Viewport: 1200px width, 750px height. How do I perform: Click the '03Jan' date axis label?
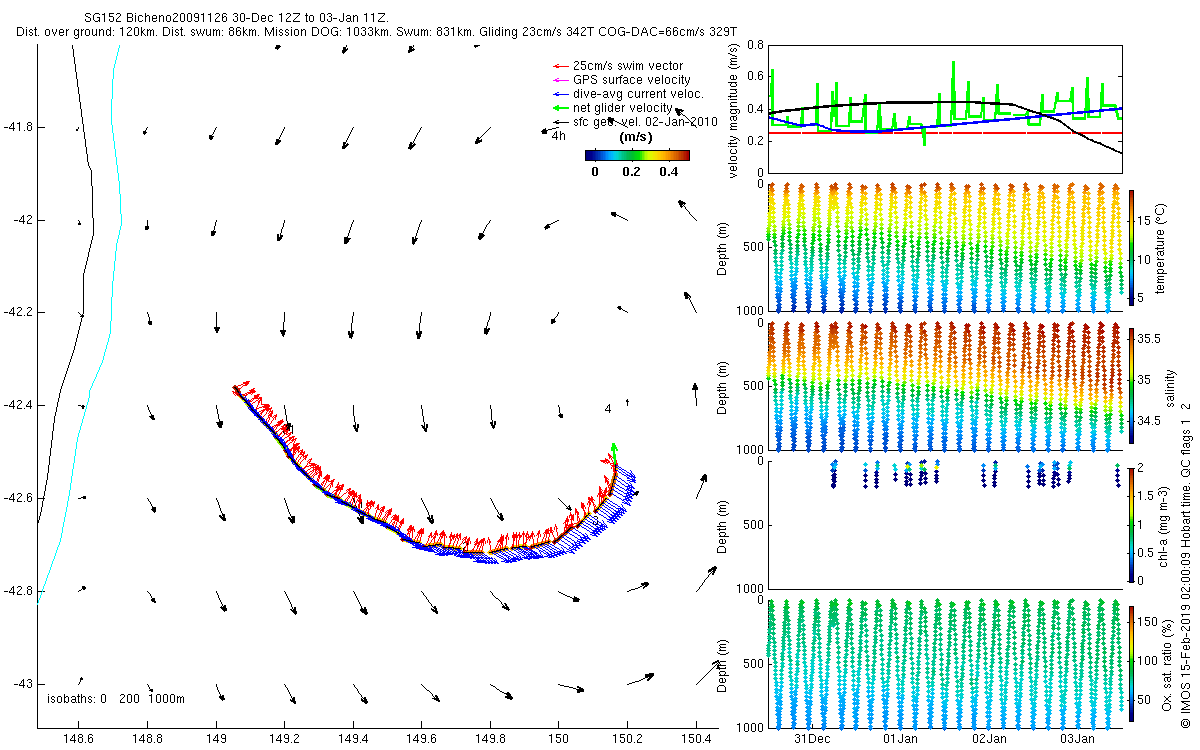coord(1077,739)
